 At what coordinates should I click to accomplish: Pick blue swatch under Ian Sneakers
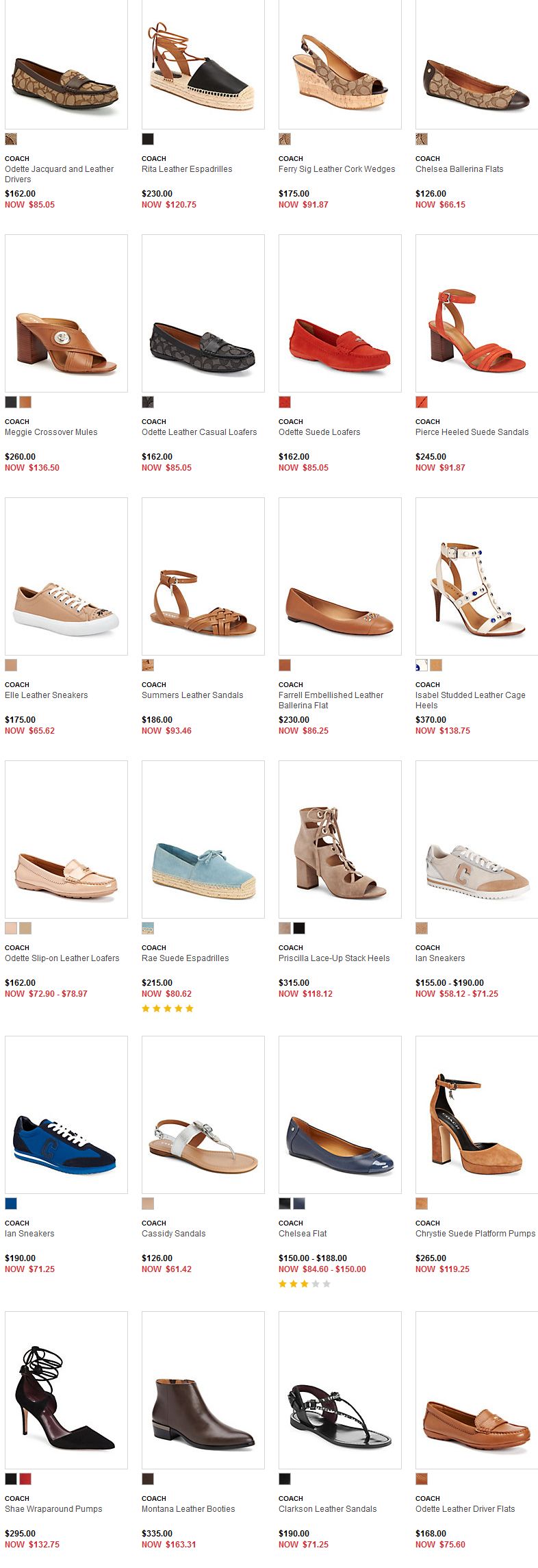(x=11, y=1204)
